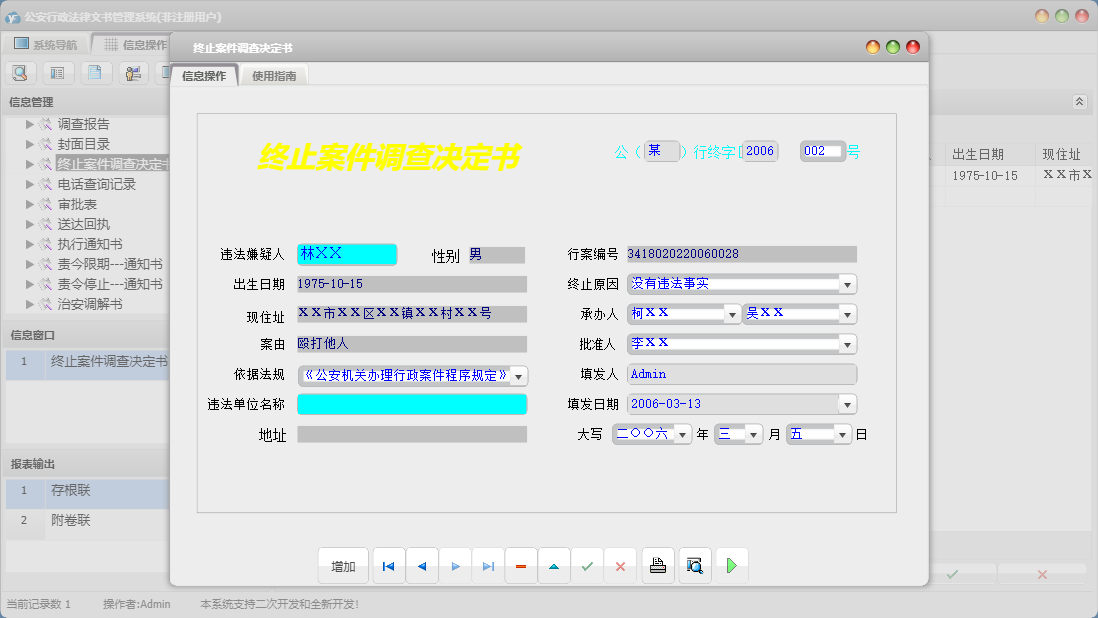1098x618 pixels.
Task: Click the 违法单位名称 input field
Action: coord(411,404)
